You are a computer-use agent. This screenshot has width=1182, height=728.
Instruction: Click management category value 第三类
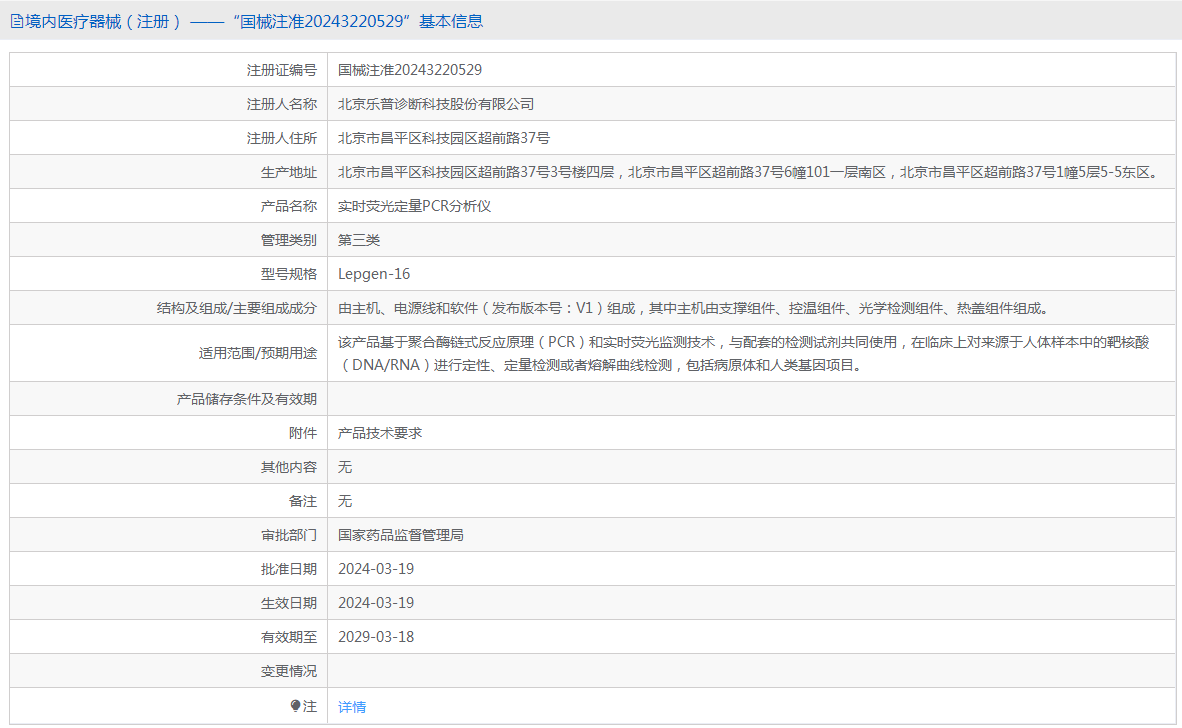(x=359, y=240)
